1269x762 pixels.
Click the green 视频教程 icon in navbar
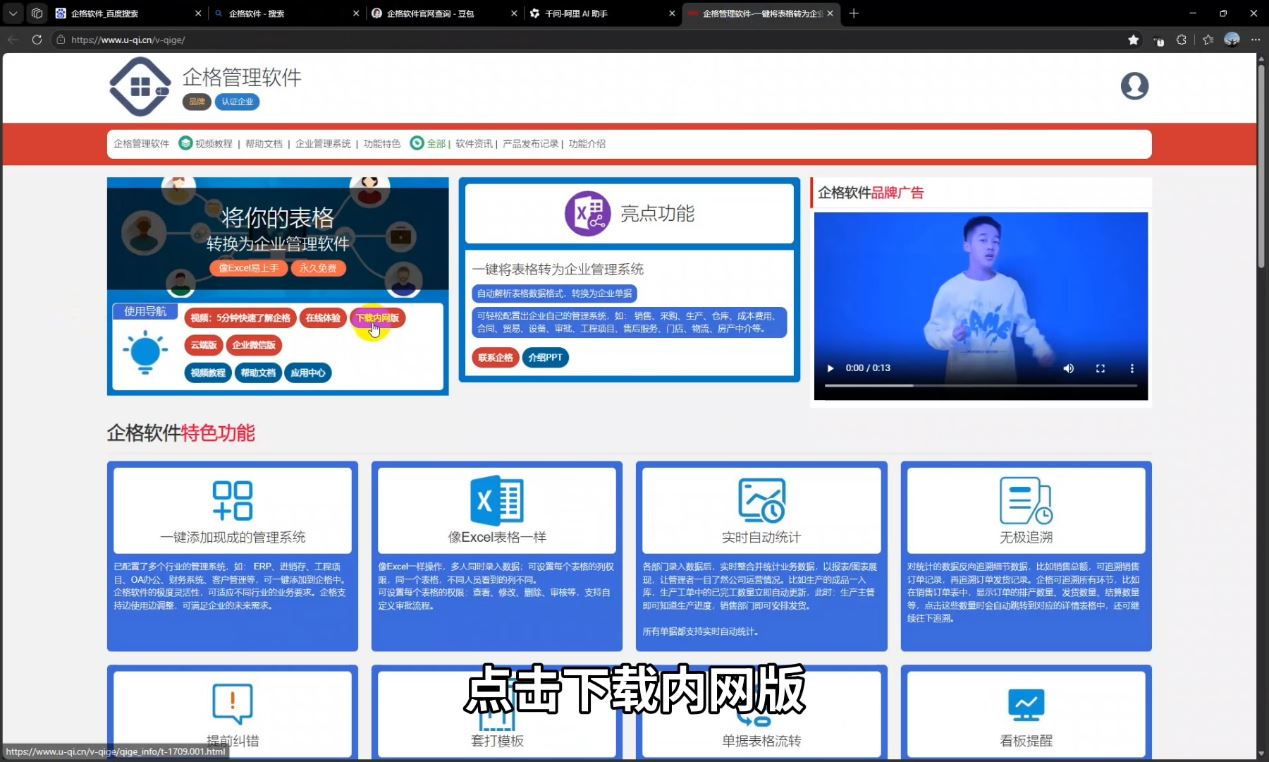coord(185,143)
